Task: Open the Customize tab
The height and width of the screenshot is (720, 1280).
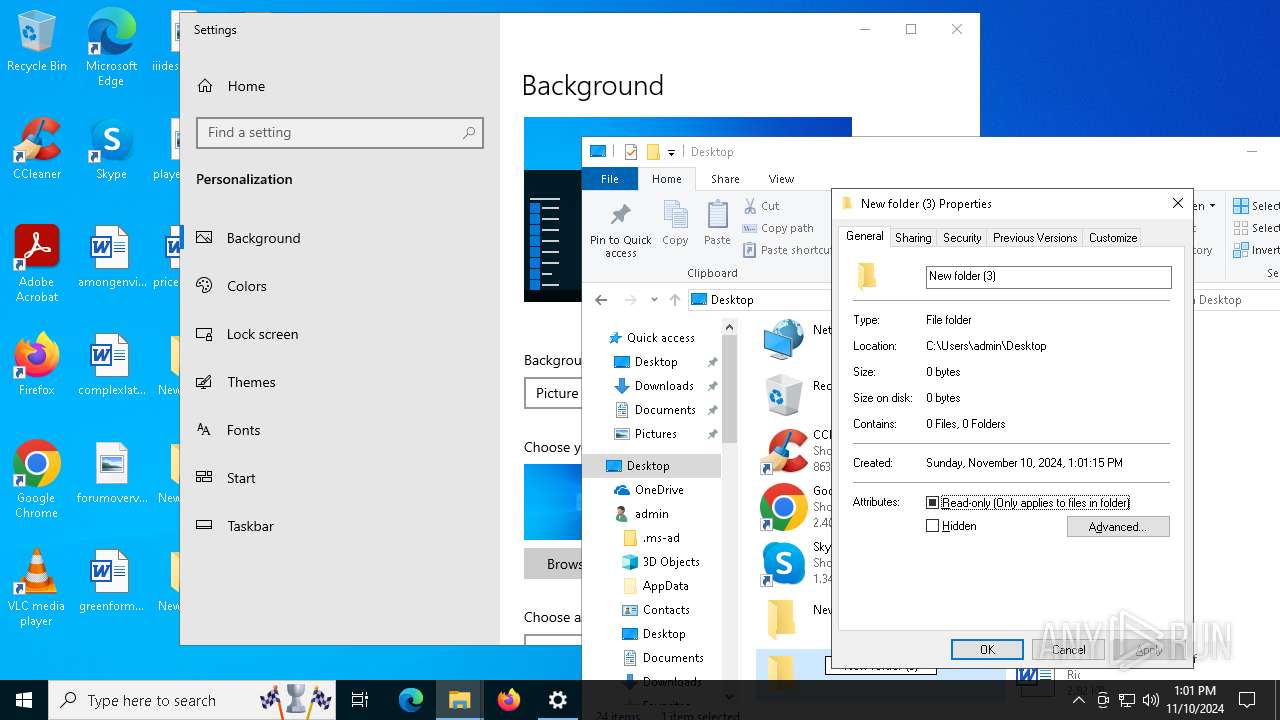Action: 1113,238
